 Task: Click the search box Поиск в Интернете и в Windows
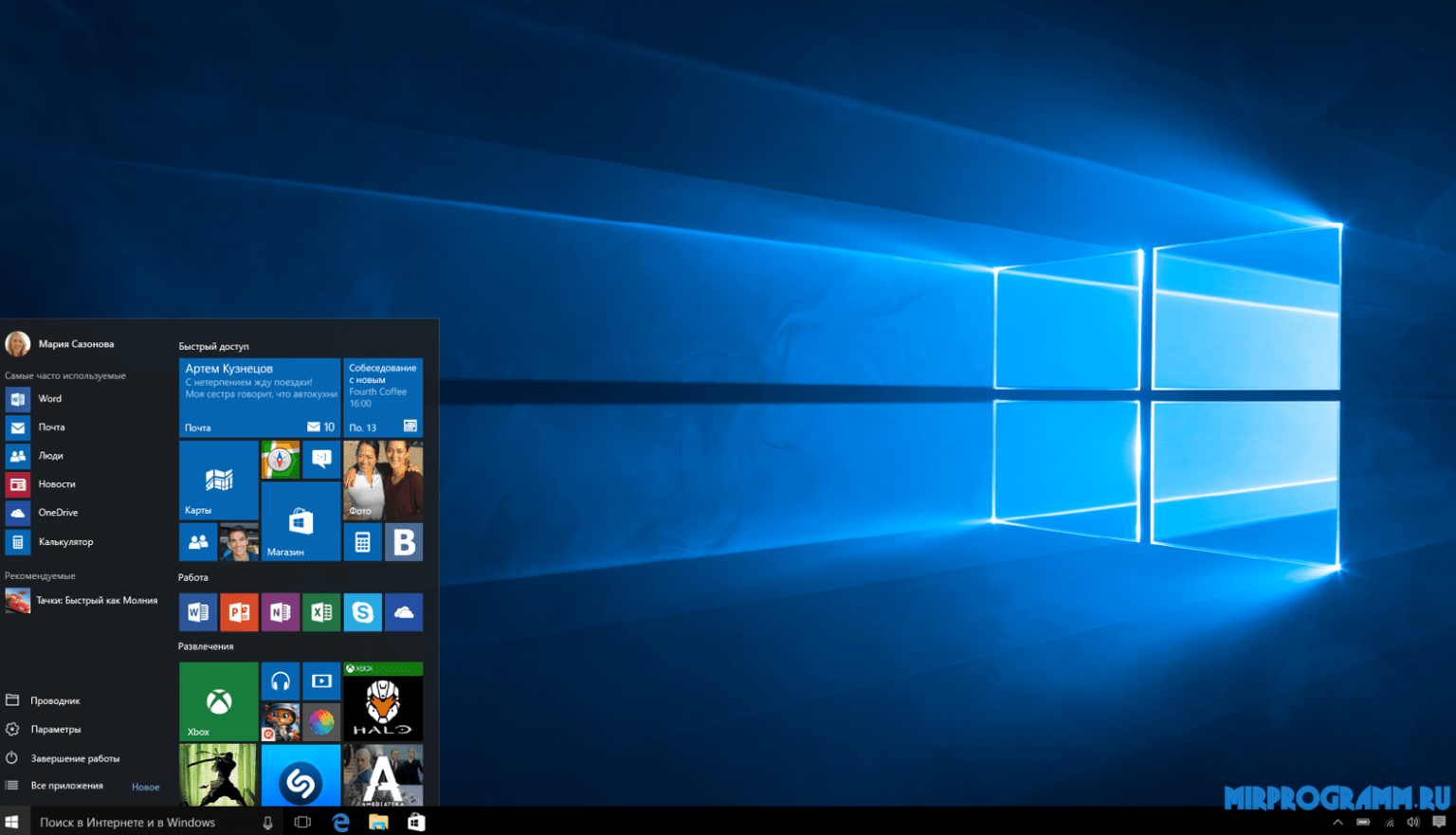coord(155,822)
